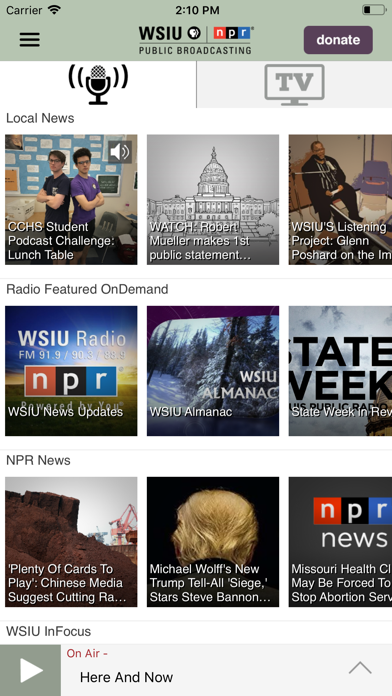
Task: Tap the WSIU InFocus section heading
Action: [x=48, y=631]
